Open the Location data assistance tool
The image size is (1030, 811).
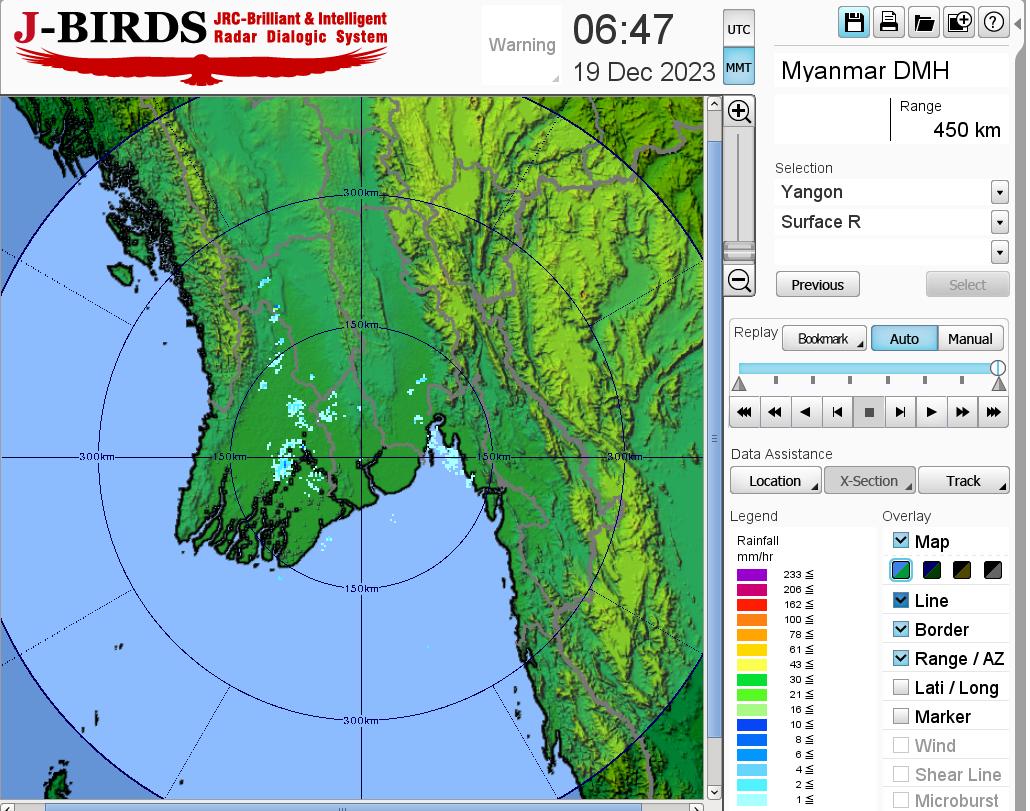775,481
